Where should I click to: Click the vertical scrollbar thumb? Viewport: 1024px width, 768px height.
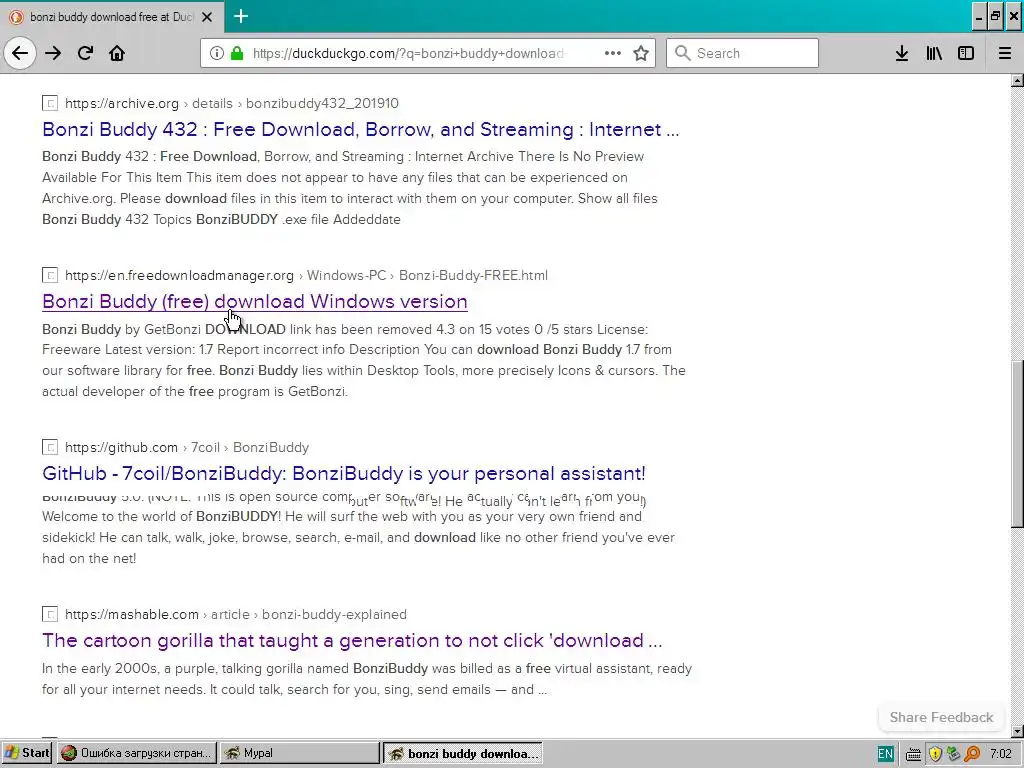click(1017, 444)
